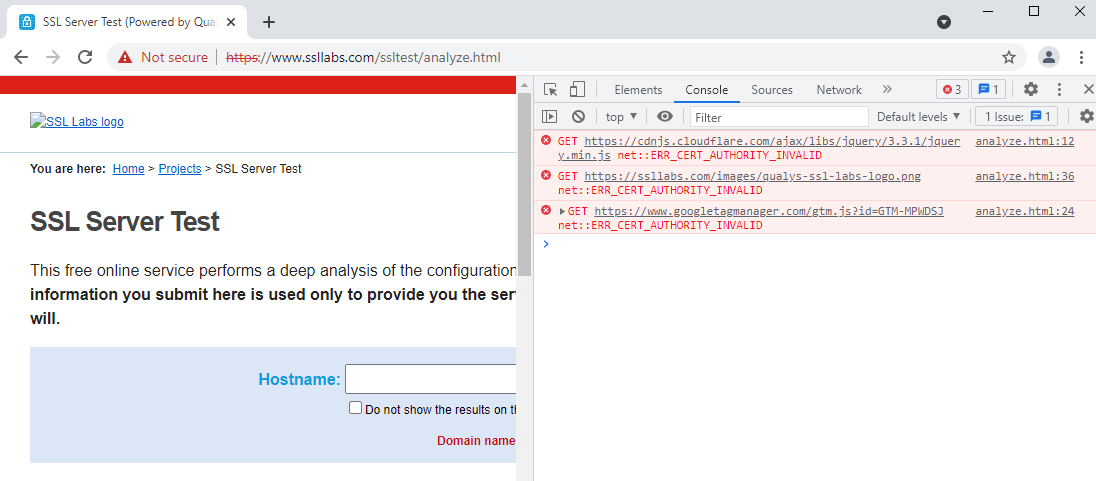Click the SSL Server Test tab favicon
The image size is (1096, 481).
tap(27, 22)
